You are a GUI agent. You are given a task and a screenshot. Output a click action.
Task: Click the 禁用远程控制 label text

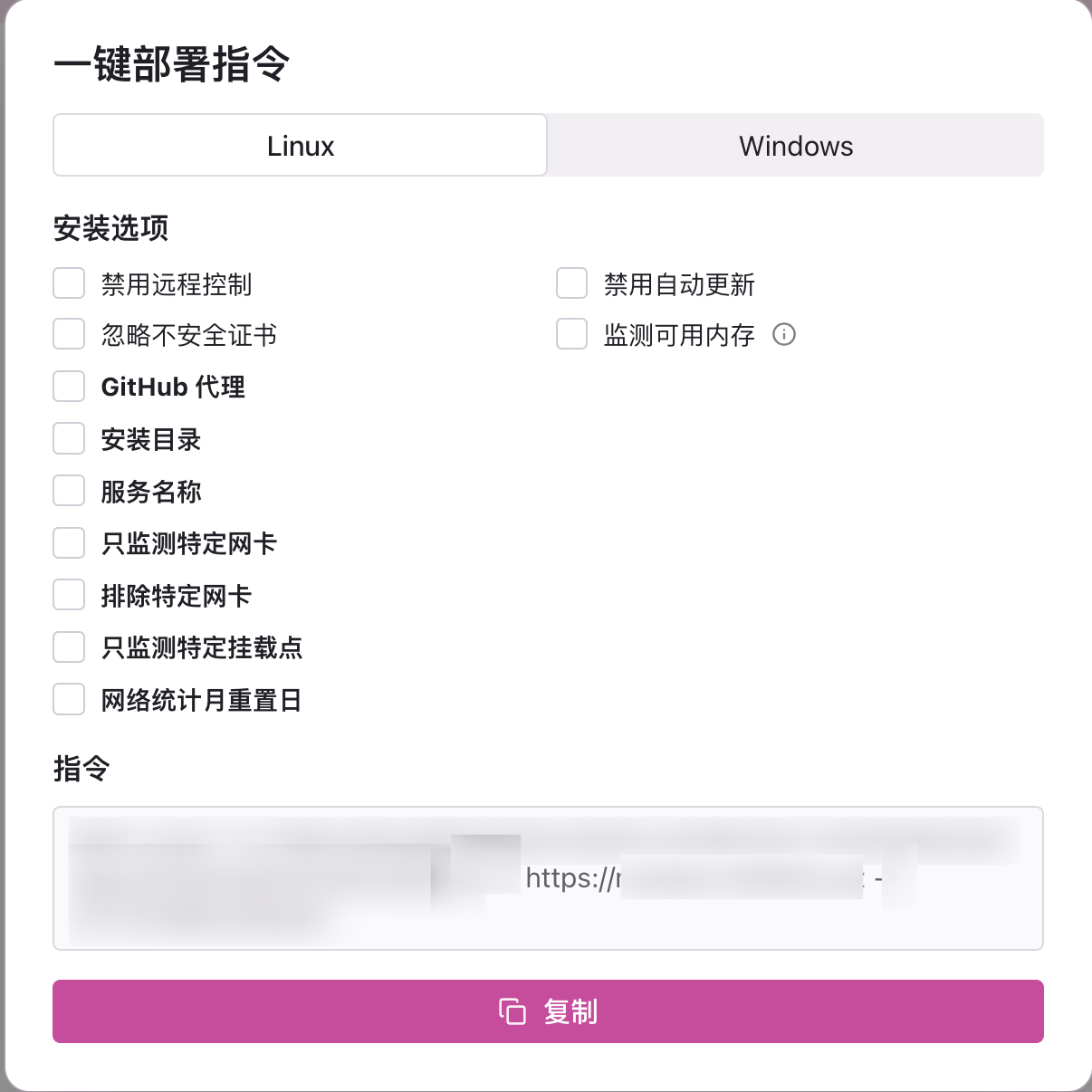177,284
